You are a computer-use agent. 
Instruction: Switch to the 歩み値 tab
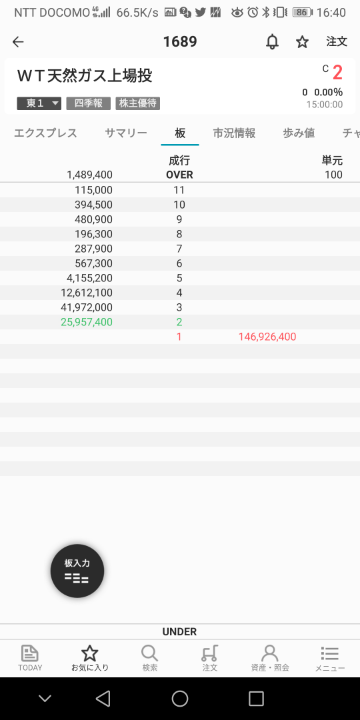[x=299, y=134]
